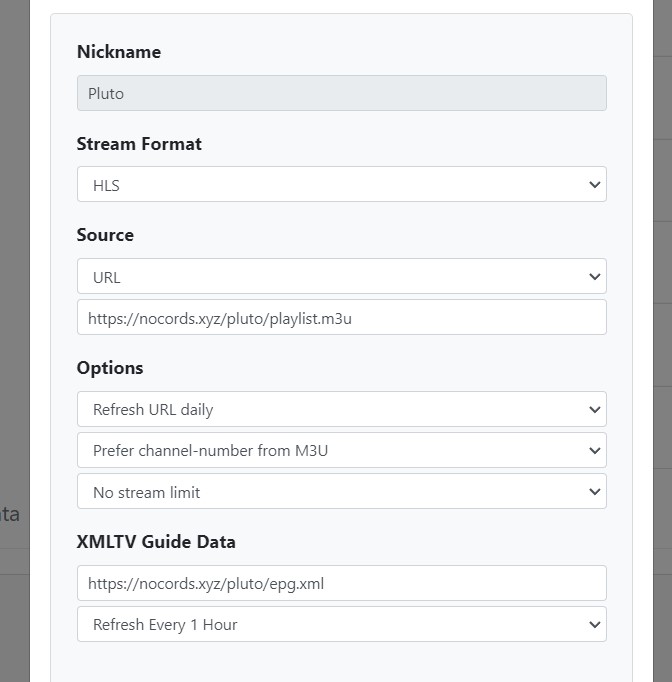Click the chevron arrow on Stream Format select

point(594,185)
